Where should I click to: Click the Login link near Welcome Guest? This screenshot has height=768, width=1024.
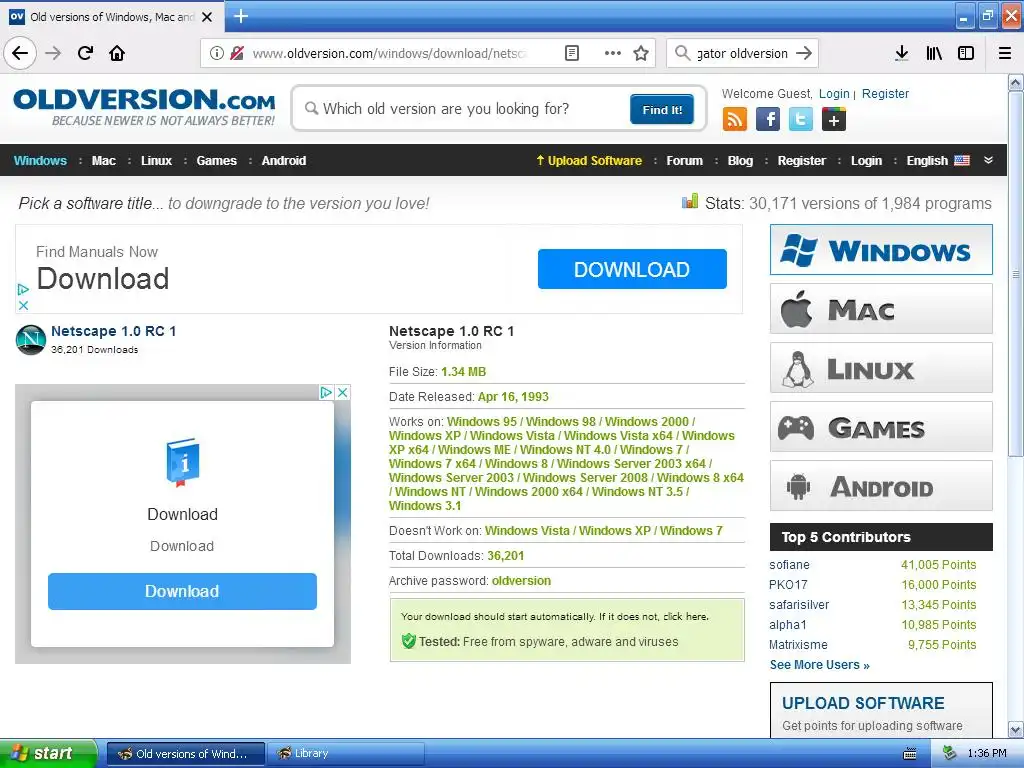click(834, 93)
